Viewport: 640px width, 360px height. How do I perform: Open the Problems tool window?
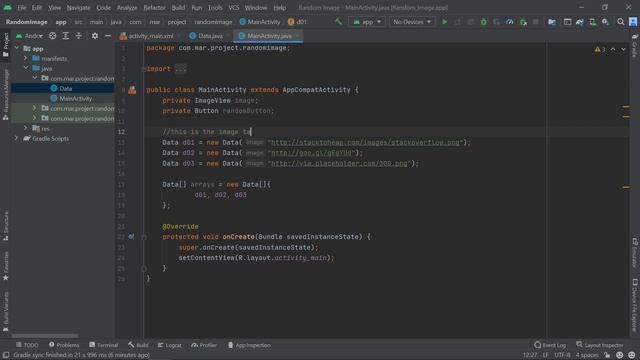(x=64, y=345)
